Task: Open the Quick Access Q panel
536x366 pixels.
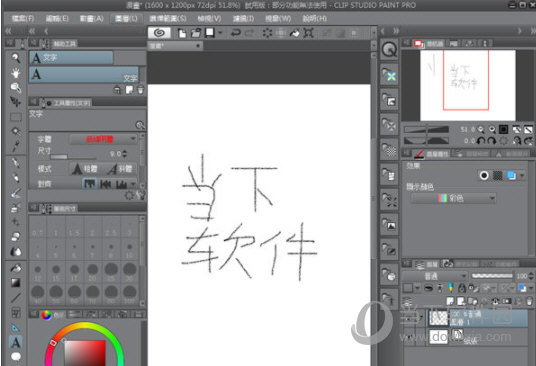Action: 389,50
